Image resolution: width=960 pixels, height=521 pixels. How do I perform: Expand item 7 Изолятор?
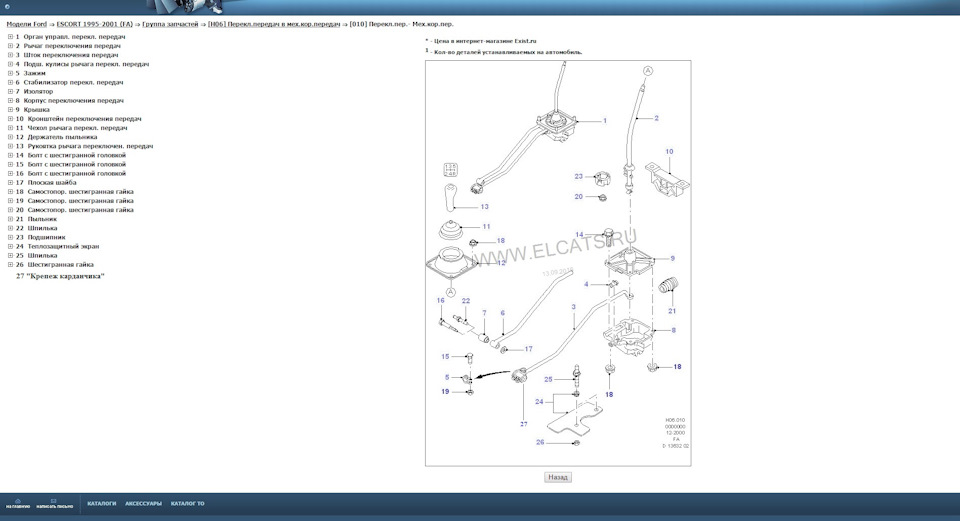pos(10,91)
